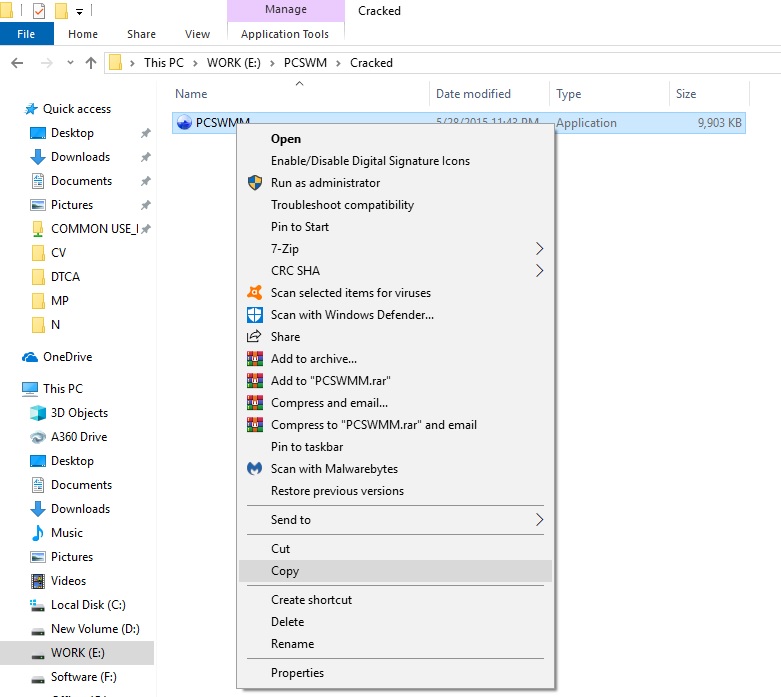Click the chevron after PCSWMM in address bar
Screen dimensions: 781x697
(x=338, y=63)
